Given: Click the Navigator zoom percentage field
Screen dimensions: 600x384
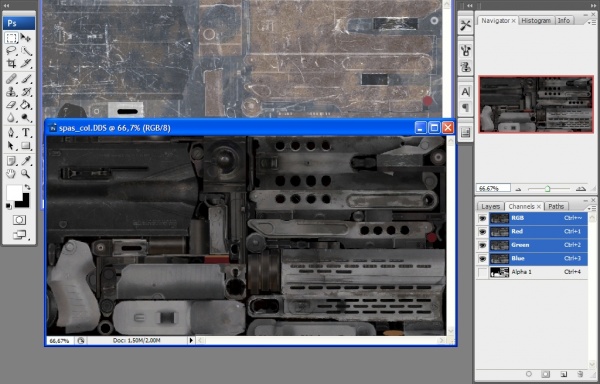Looking at the screenshot, I should point(494,188).
